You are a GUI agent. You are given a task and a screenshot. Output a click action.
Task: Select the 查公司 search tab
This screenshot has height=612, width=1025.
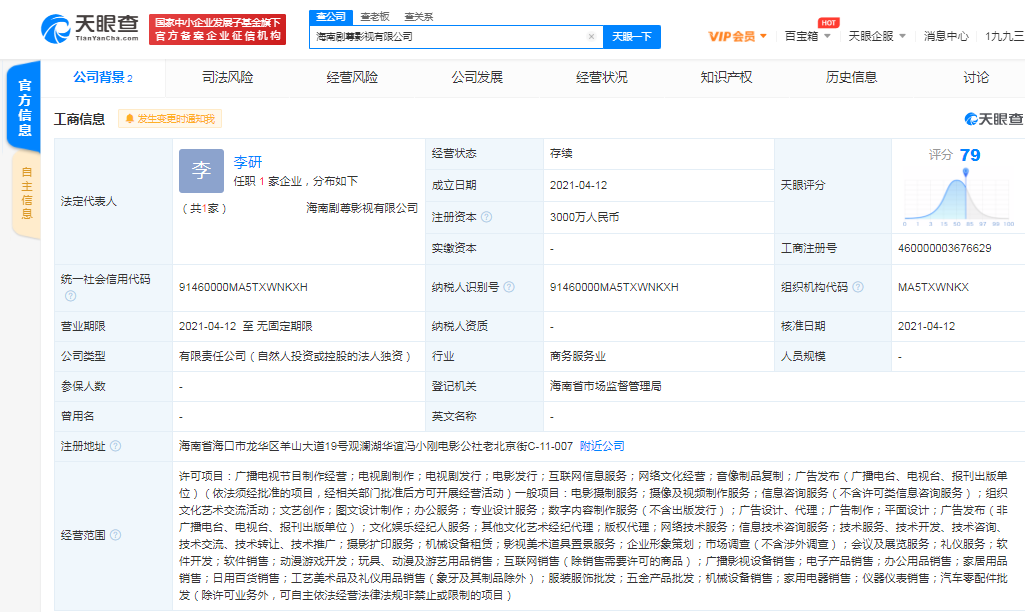click(x=331, y=17)
